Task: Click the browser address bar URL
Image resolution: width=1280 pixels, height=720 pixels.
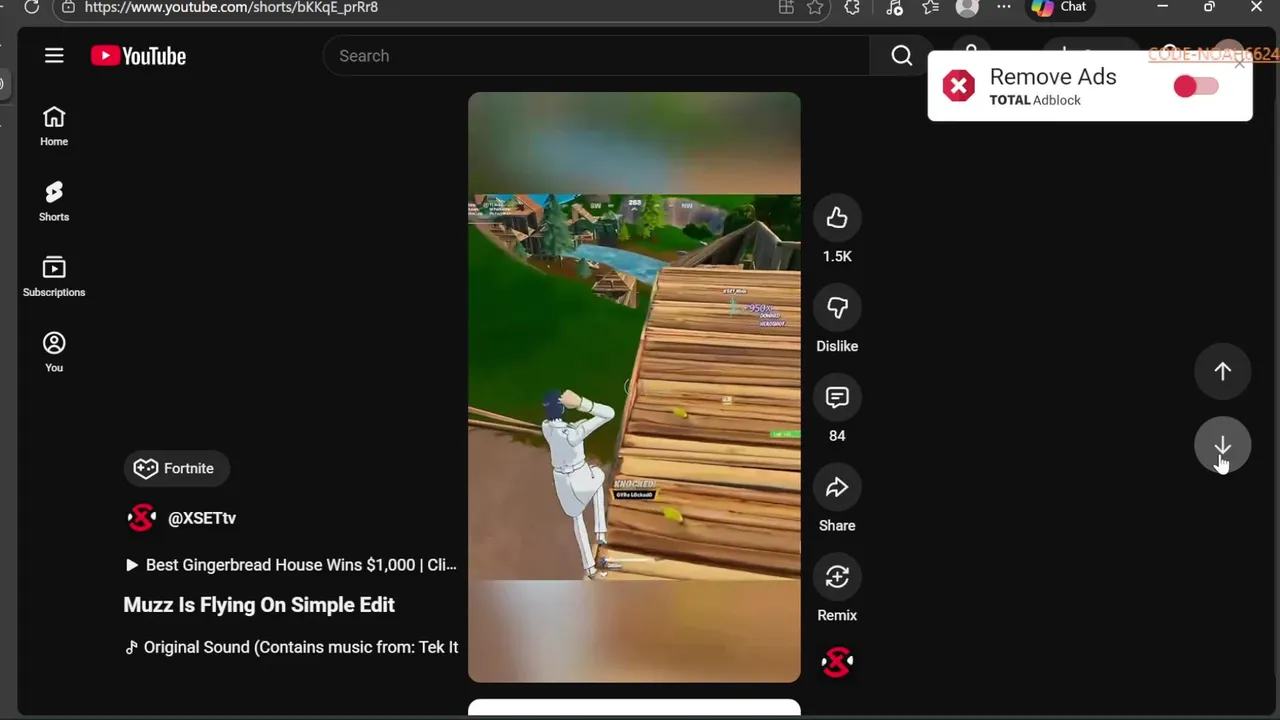Action: coord(231,7)
